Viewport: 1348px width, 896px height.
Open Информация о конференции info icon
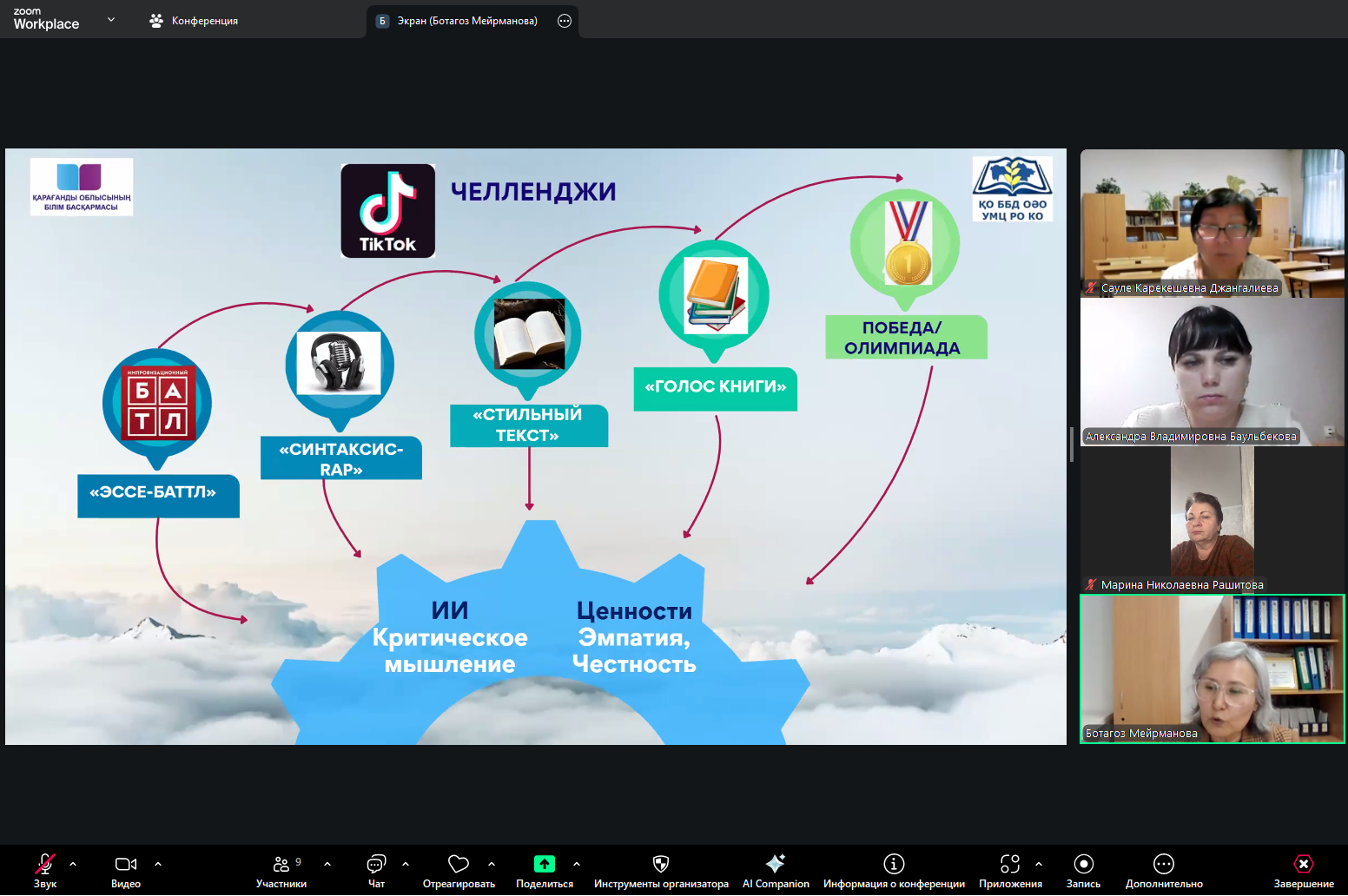pyautogui.click(x=894, y=864)
